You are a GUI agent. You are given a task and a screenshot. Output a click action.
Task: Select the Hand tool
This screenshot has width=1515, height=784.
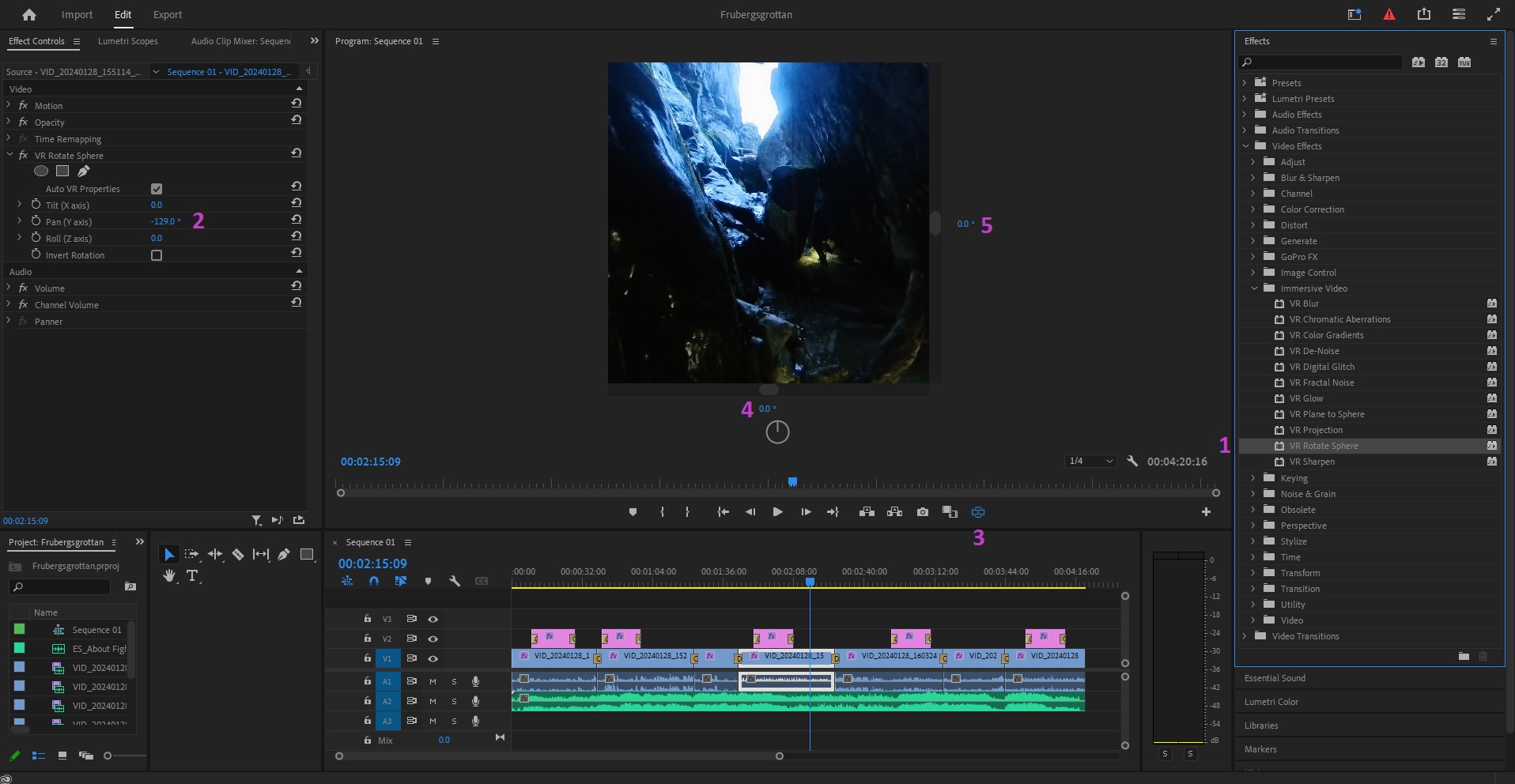[169, 576]
